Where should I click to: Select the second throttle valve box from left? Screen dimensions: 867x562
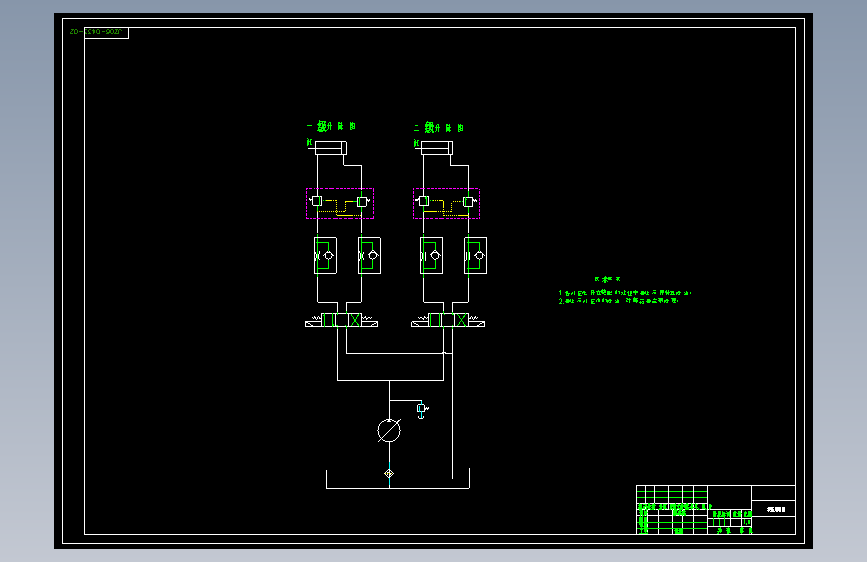coord(369,256)
